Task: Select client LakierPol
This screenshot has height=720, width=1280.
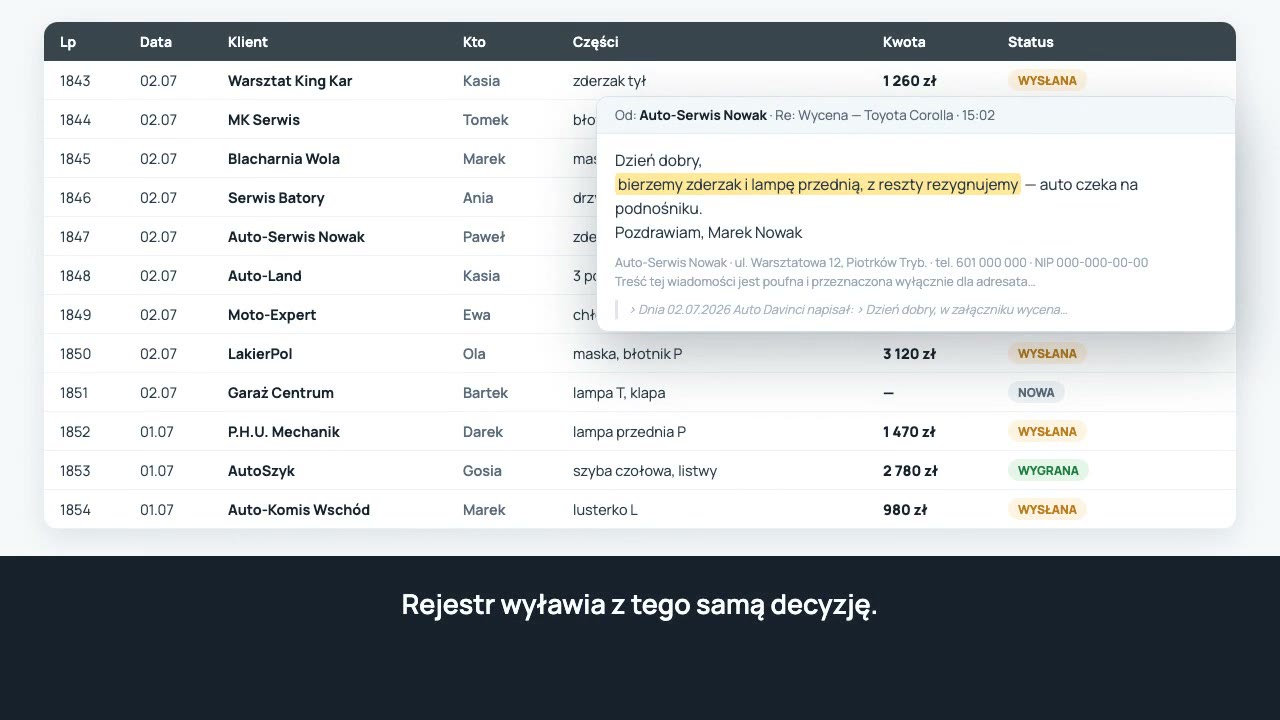Action: (260, 354)
